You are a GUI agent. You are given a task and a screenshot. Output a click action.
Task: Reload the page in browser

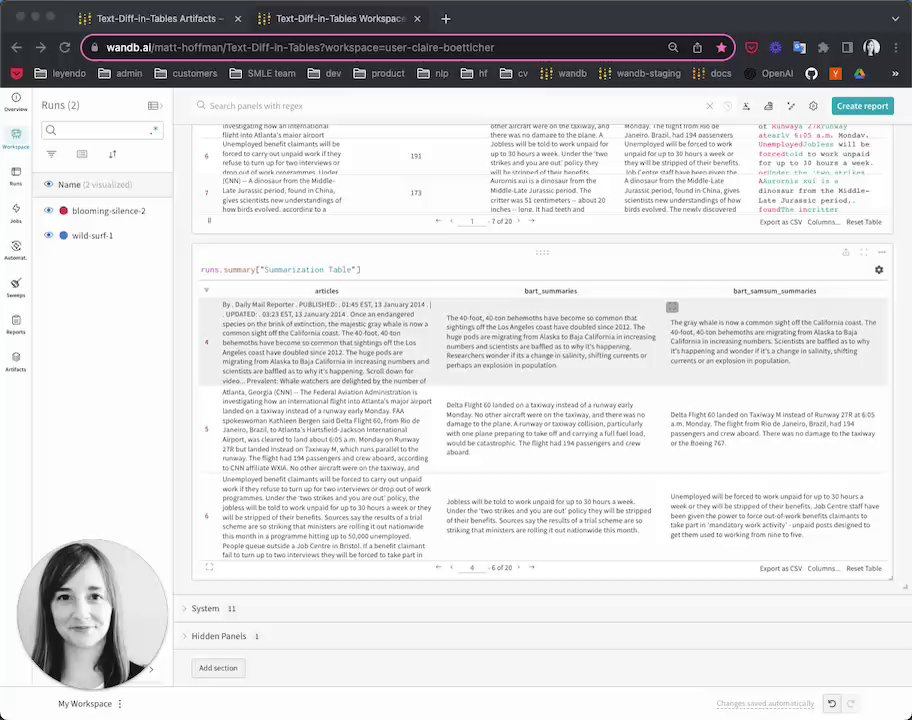coord(65,48)
